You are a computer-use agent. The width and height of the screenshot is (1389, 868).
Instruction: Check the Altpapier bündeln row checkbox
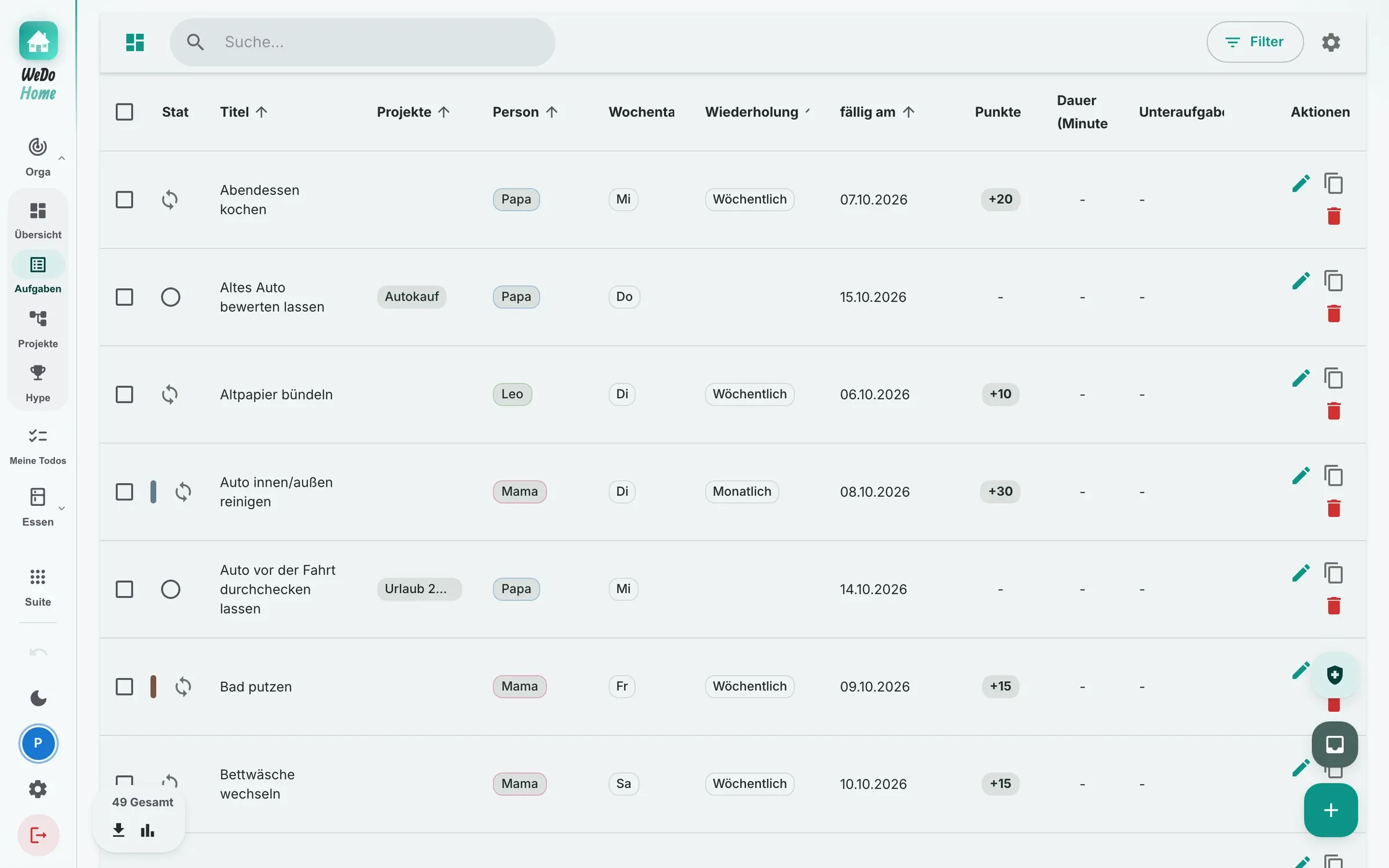coord(124,395)
